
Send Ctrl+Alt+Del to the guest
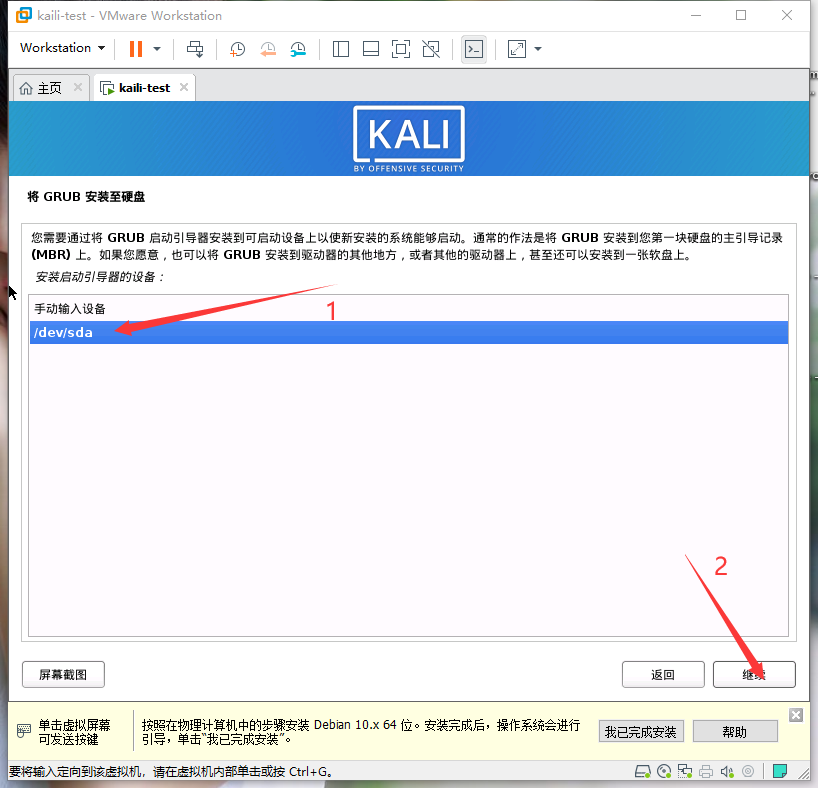tap(196, 48)
